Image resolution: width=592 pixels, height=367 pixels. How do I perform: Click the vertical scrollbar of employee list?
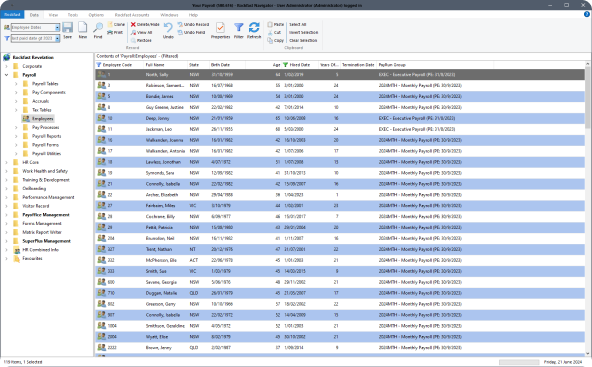pos(587,210)
